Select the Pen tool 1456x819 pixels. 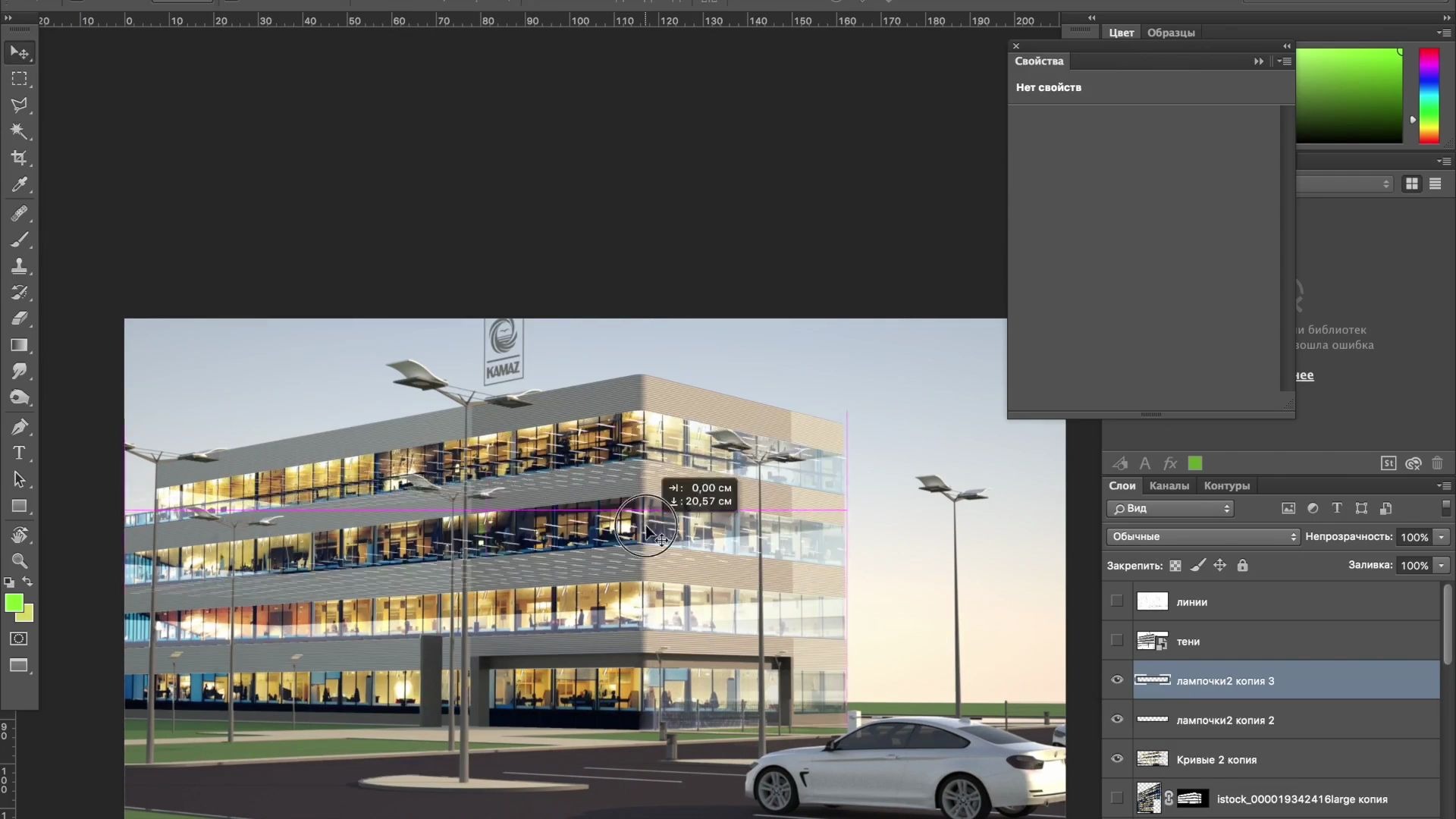20,427
